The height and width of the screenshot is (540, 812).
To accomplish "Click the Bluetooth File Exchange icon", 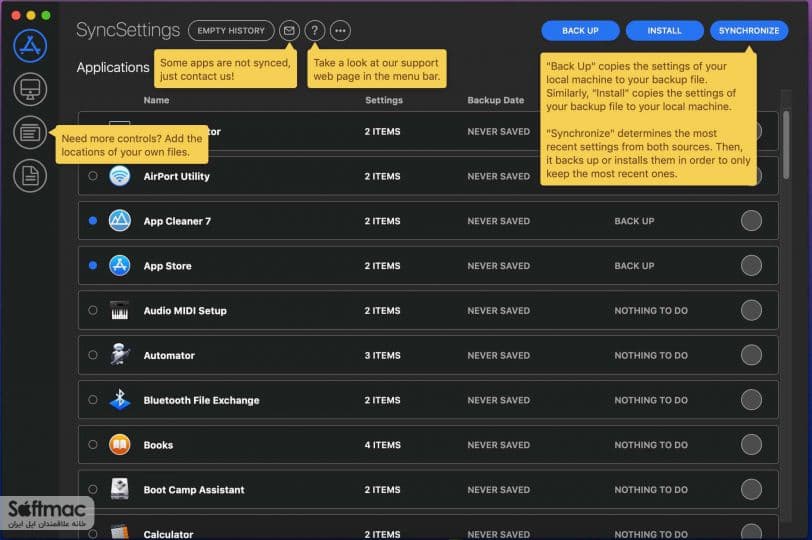I will pos(120,400).
